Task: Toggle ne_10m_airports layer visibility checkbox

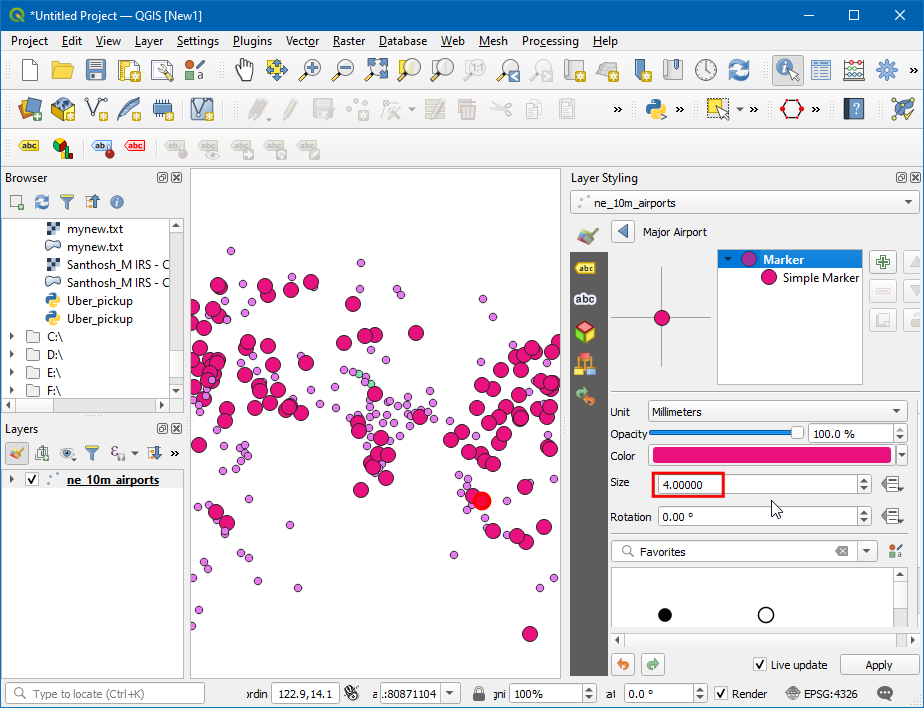Action: click(32, 480)
